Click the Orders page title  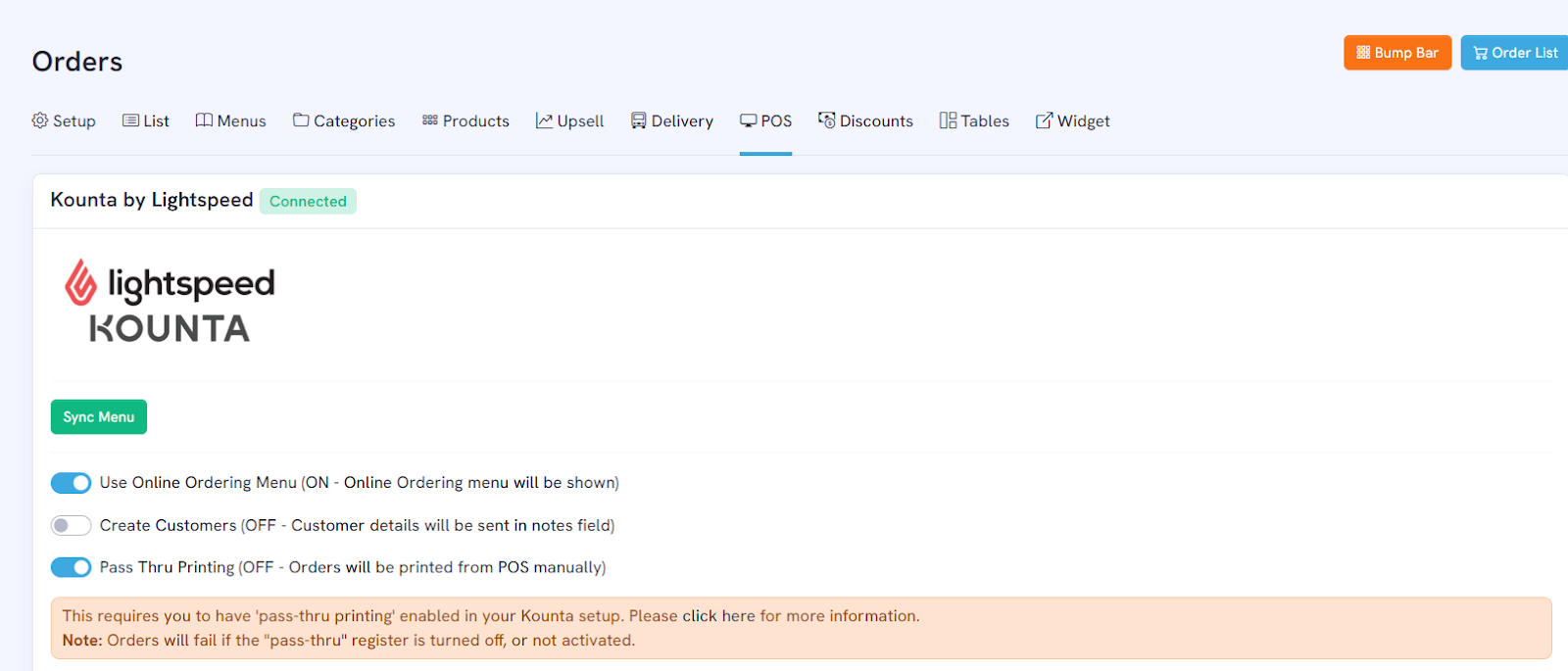[77, 62]
